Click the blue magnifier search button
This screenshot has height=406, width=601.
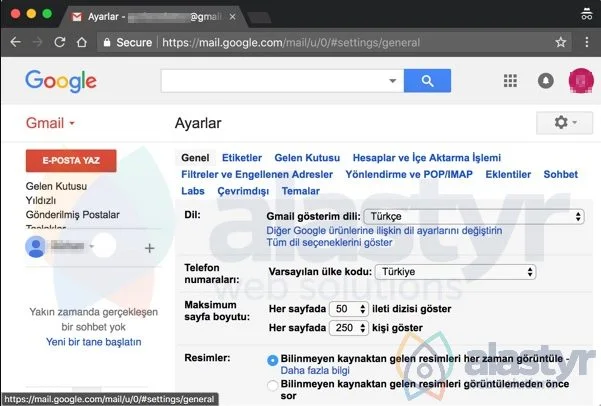(427, 81)
